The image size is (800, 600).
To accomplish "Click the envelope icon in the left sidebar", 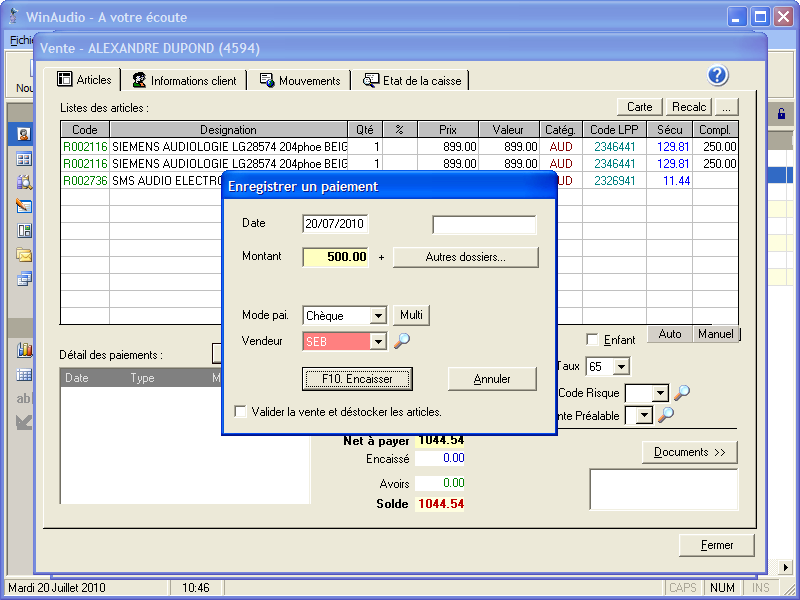I will [24, 255].
